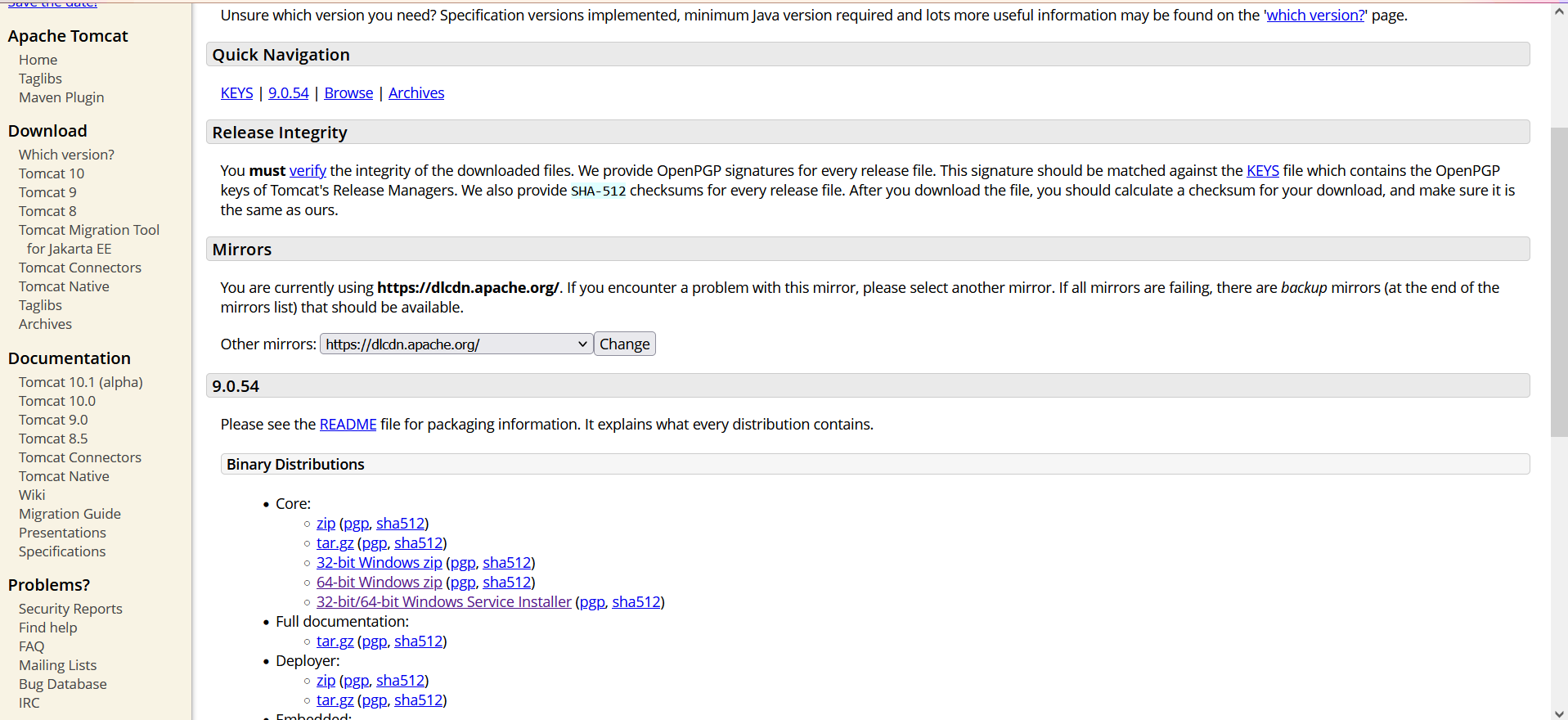Open pgp signature for Deployer zip
This screenshot has width=1568, height=720.
[x=356, y=680]
